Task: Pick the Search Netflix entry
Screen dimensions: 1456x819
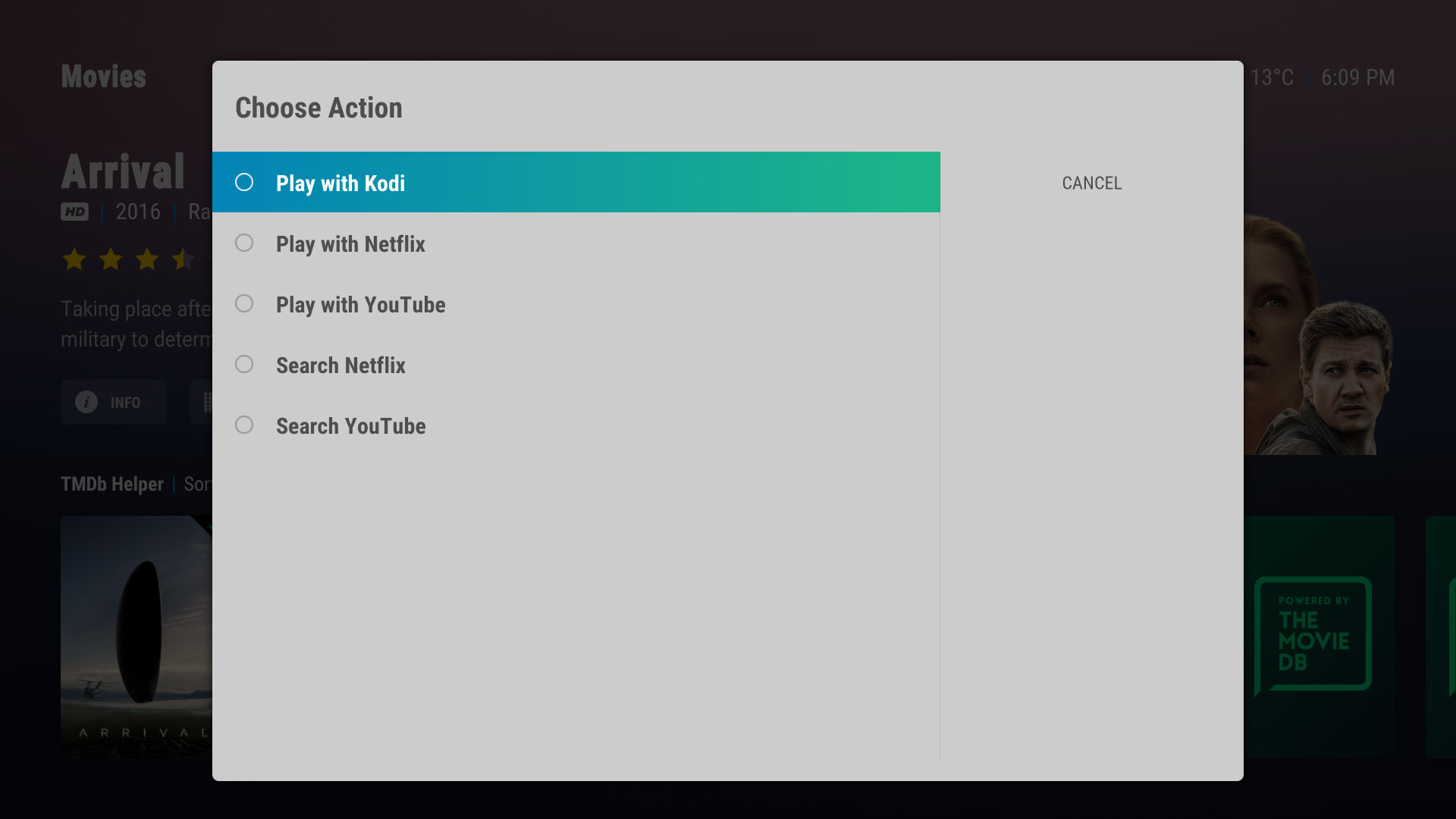Action: tap(576, 364)
